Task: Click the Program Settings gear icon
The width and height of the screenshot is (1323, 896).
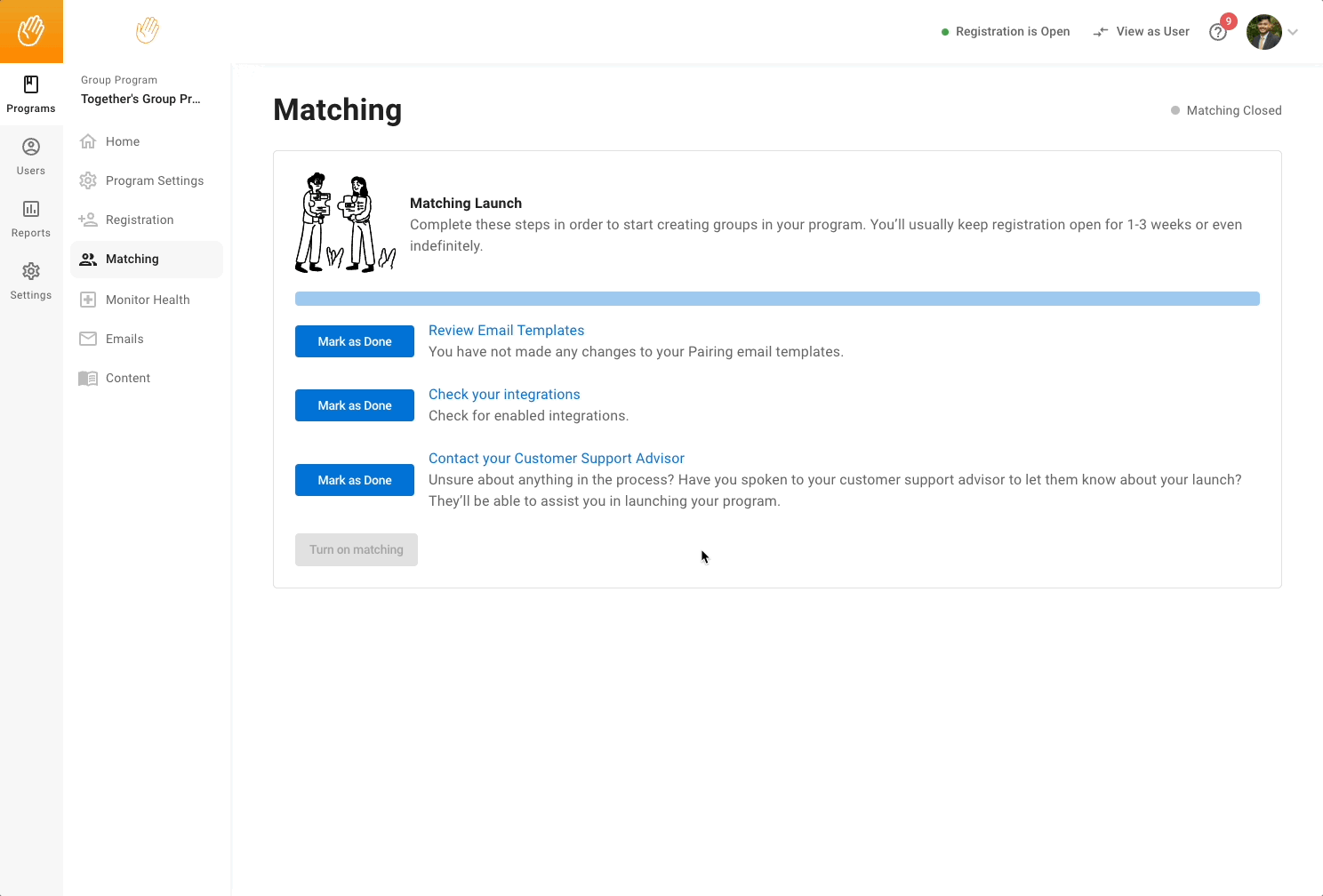Action: click(x=88, y=180)
